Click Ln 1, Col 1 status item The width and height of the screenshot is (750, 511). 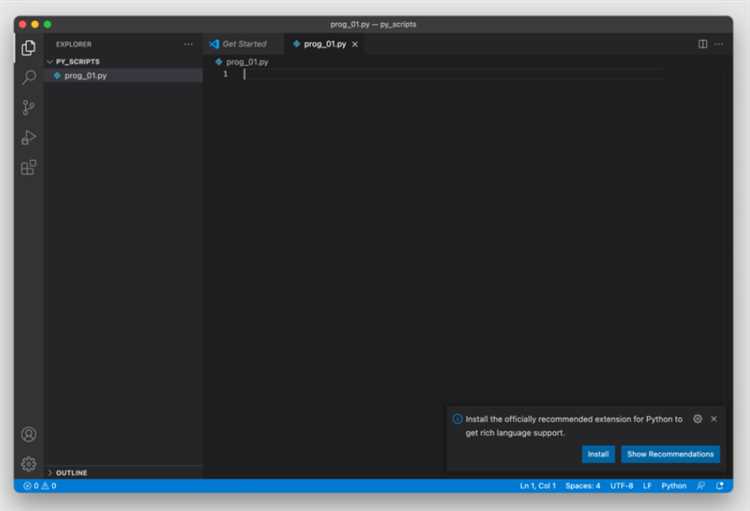[538, 486]
